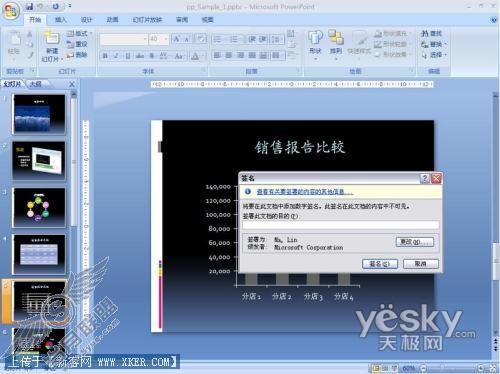Open the font name dropdown

tap(145, 39)
